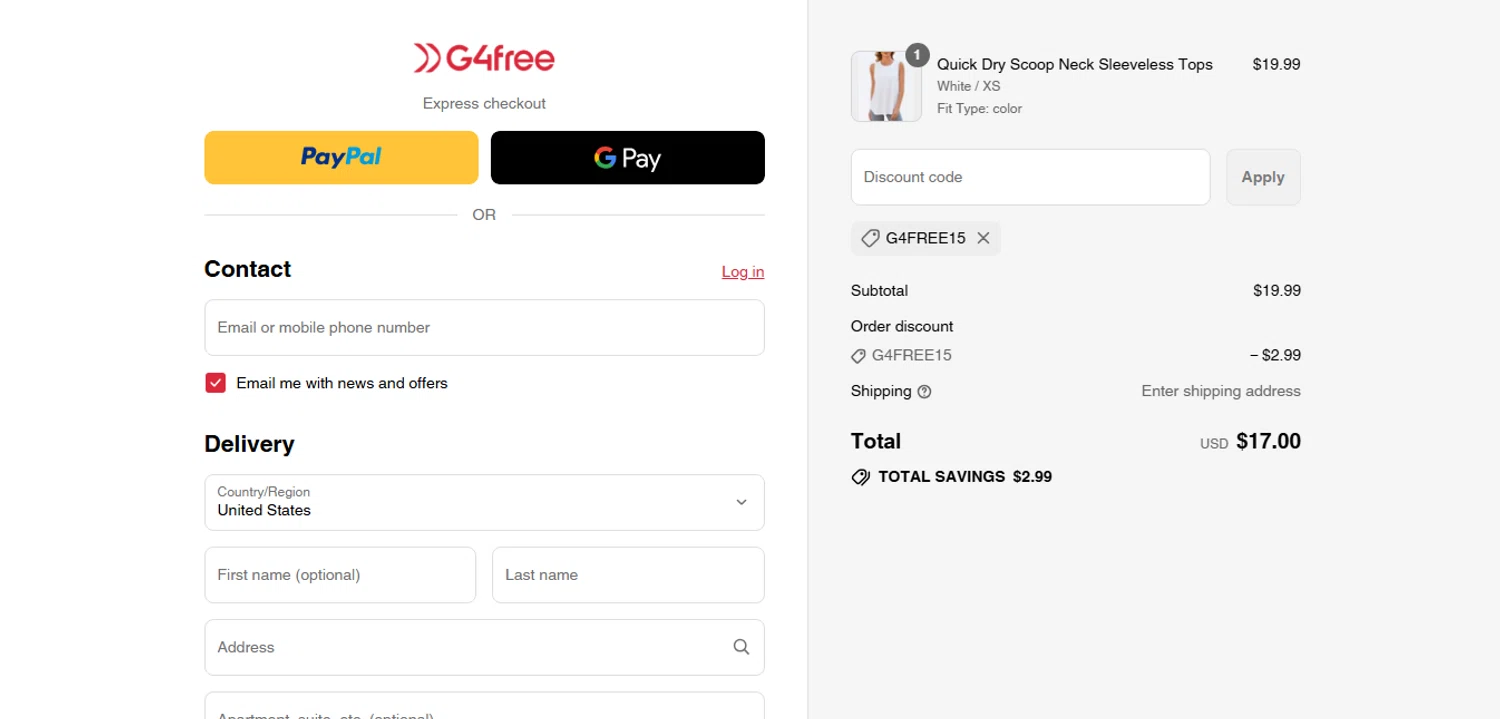Click the Quick Dry top product thumbnail
1500x719 pixels.
886,87
